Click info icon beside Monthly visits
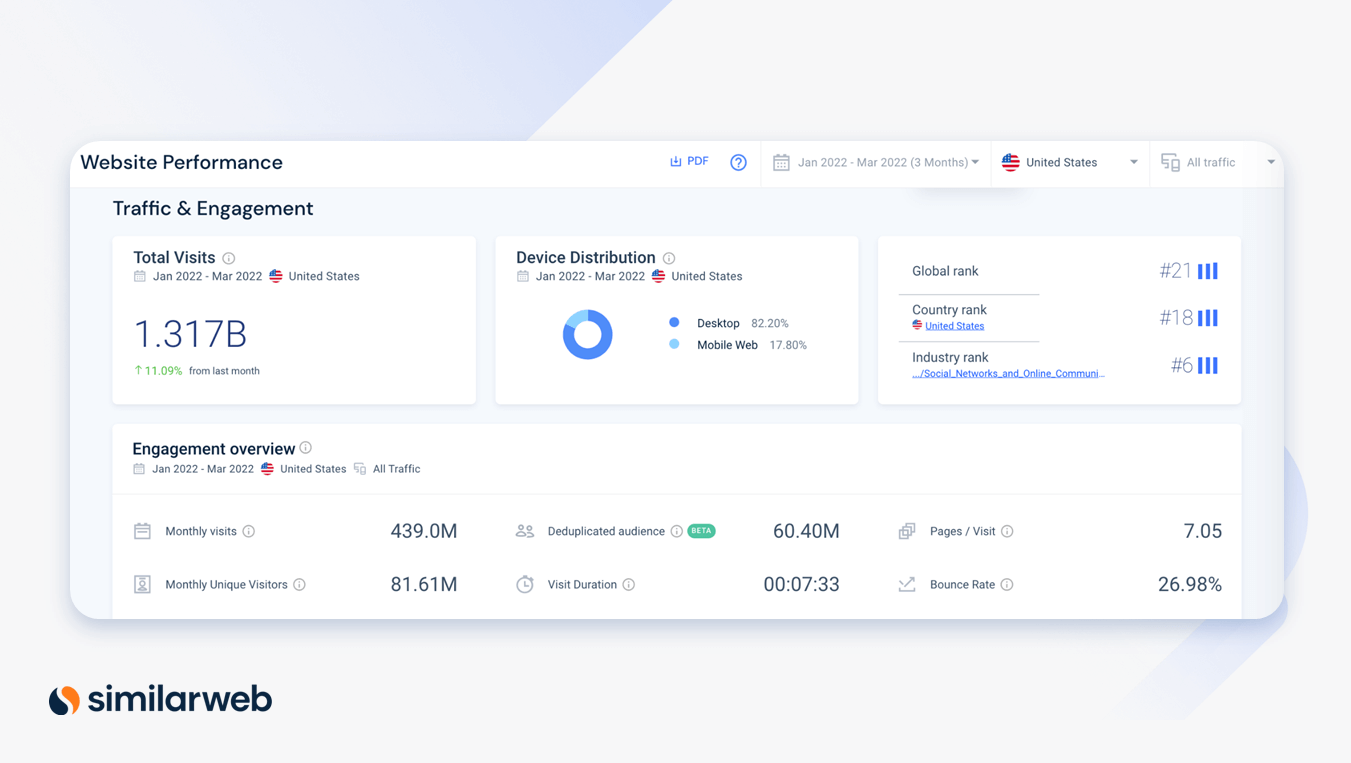The width and height of the screenshot is (1351, 763). tap(249, 532)
